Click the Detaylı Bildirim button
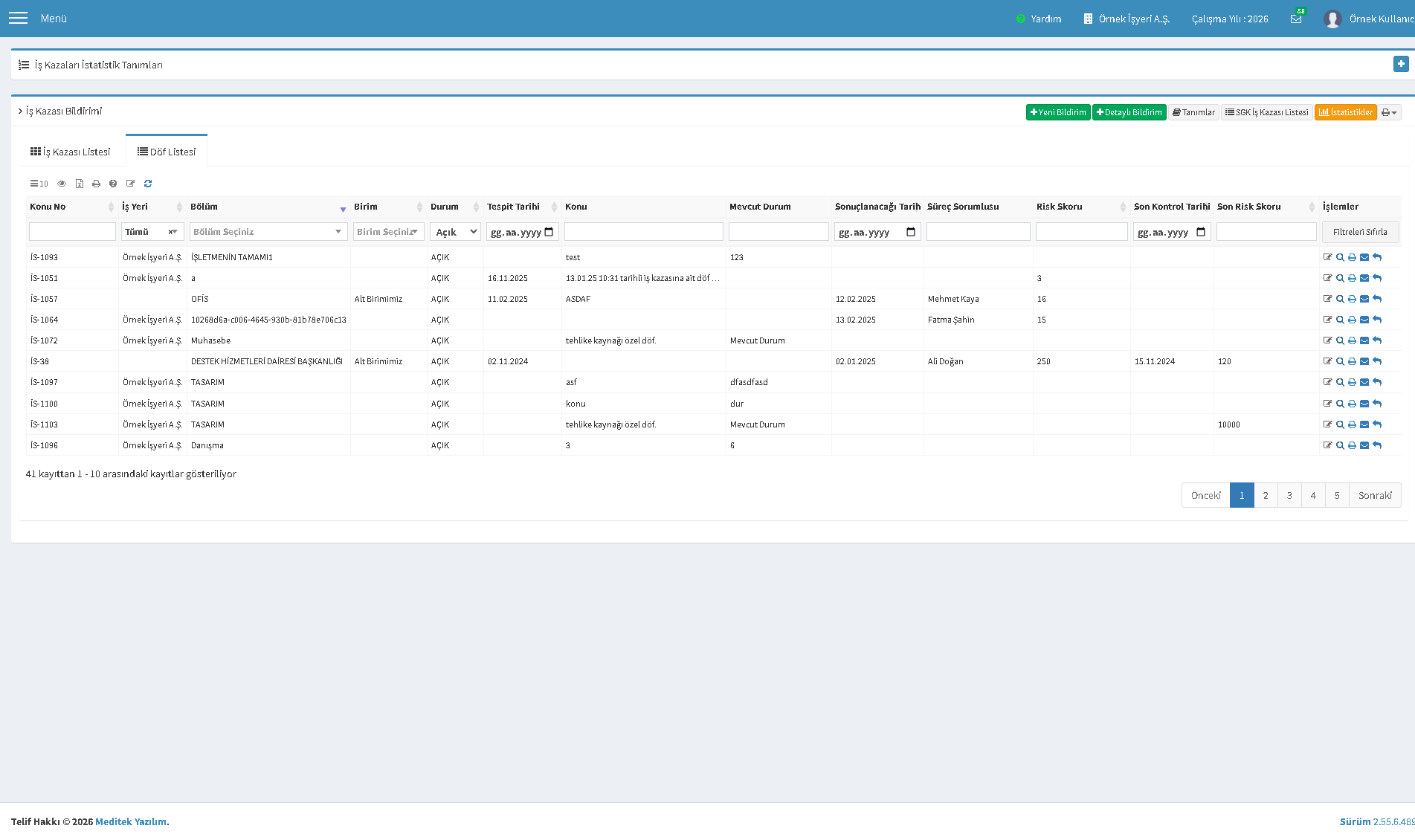This screenshot has height=840, width=1415. (1129, 112)
